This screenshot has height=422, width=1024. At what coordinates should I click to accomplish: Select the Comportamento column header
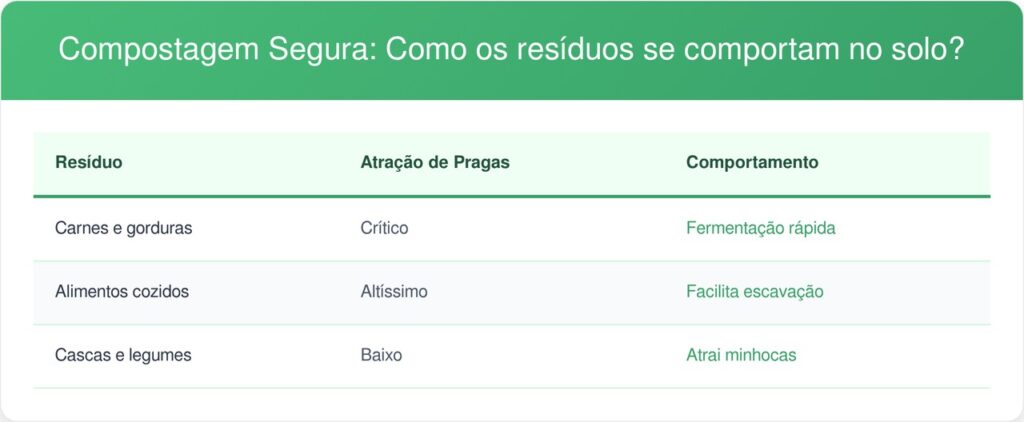coord(752,163)
